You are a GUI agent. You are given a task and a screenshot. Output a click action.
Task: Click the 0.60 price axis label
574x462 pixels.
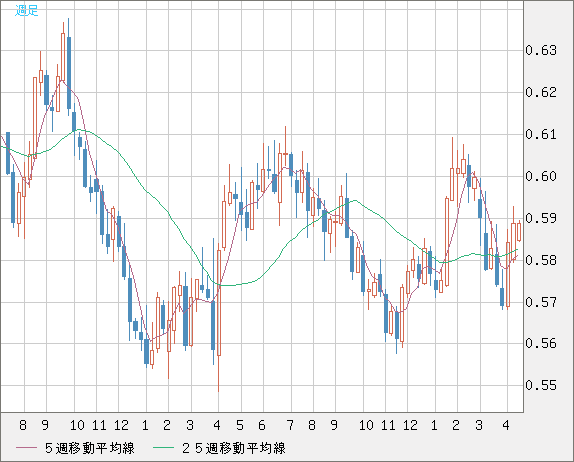click(541, 176)
